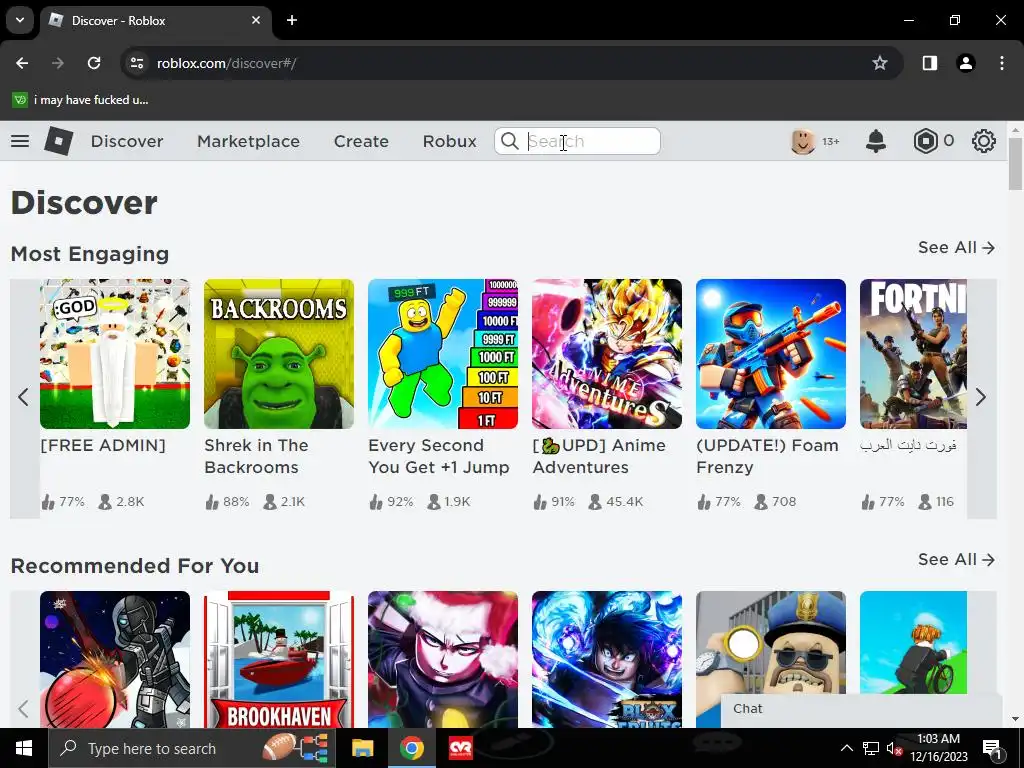Click See All for Most Engaging
1024x768 pixels.
click(956, 248)
